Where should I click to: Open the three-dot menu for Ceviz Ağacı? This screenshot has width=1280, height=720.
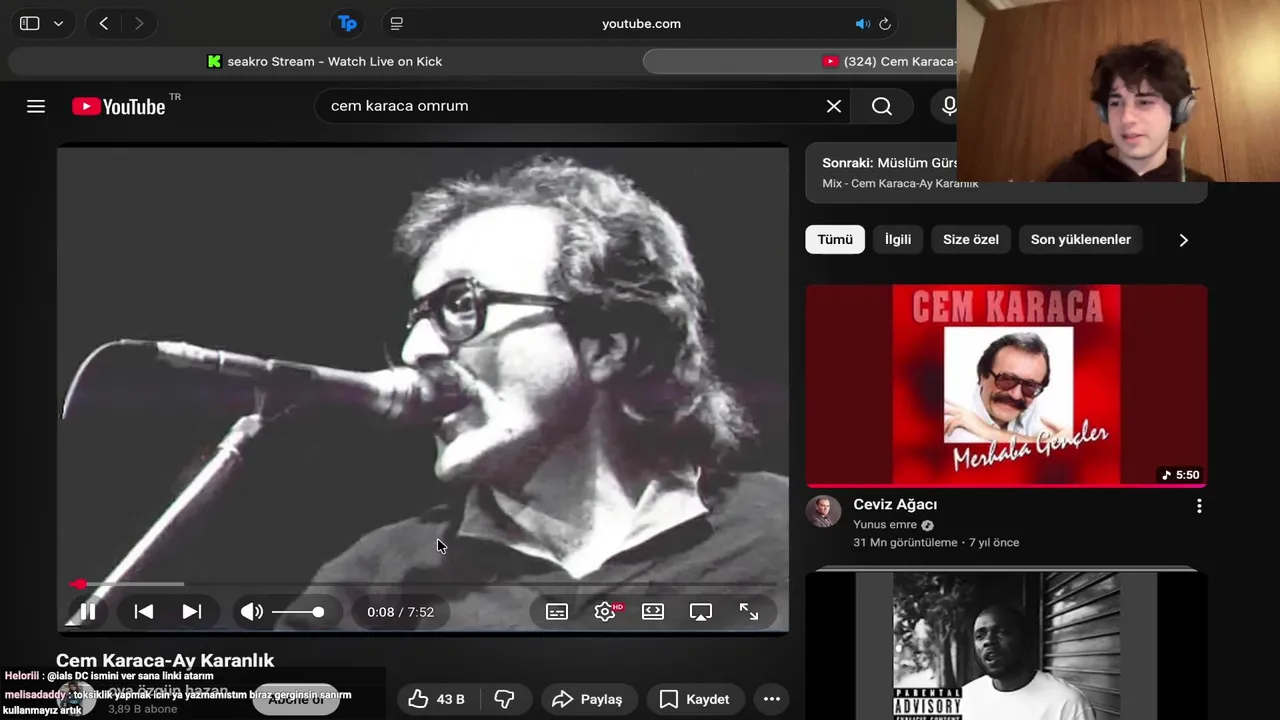1199,506
